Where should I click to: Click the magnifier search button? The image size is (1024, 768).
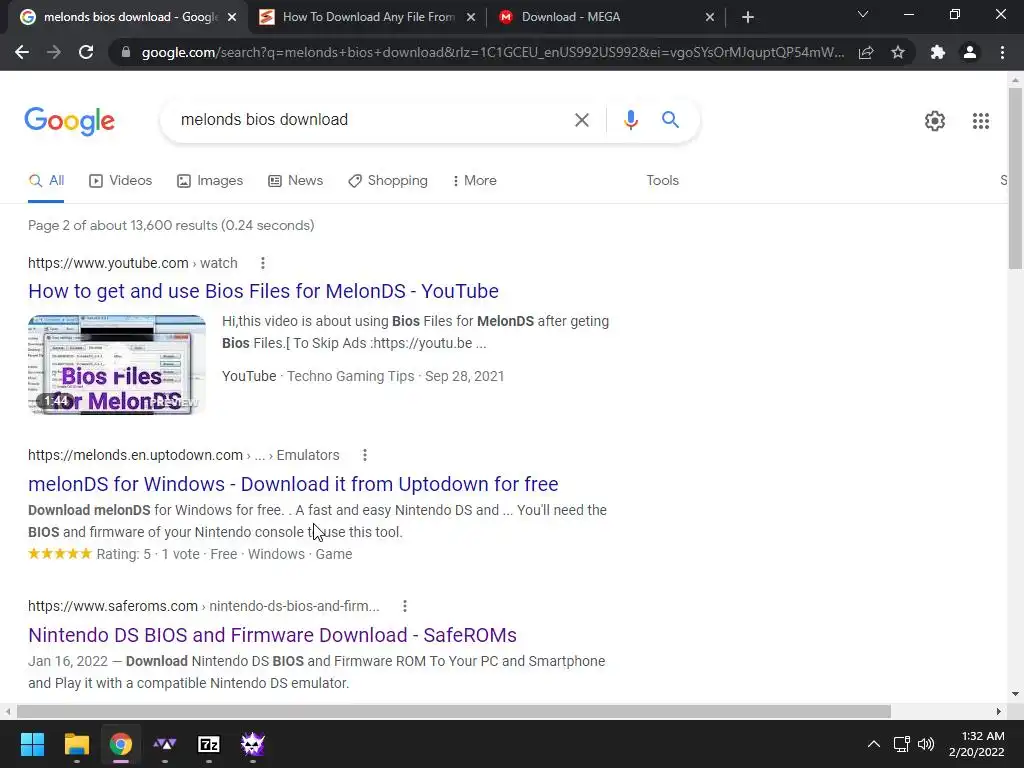(x=670, y=120)
